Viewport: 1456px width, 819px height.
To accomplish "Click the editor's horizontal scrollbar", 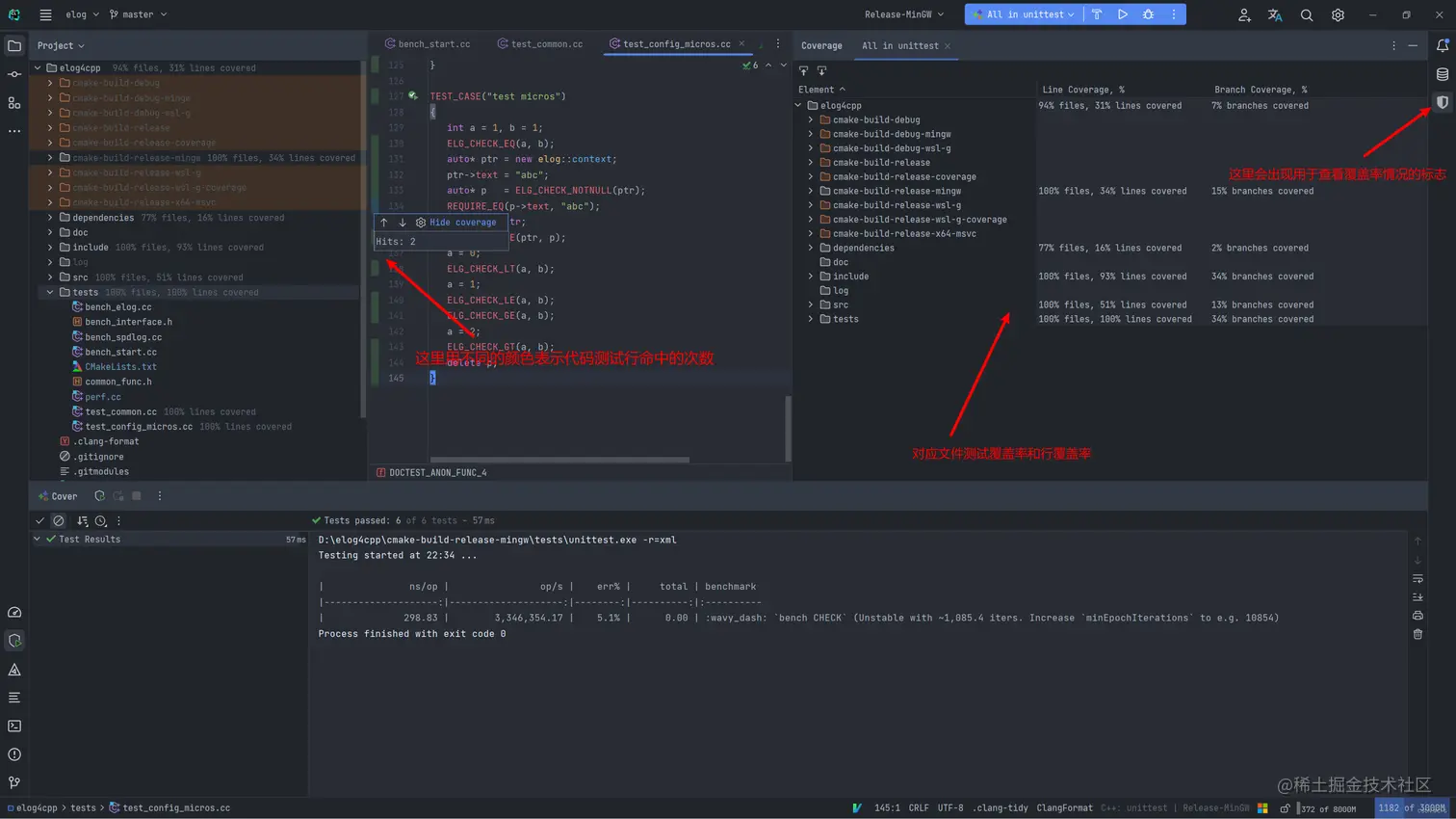I will coord(559,460).
